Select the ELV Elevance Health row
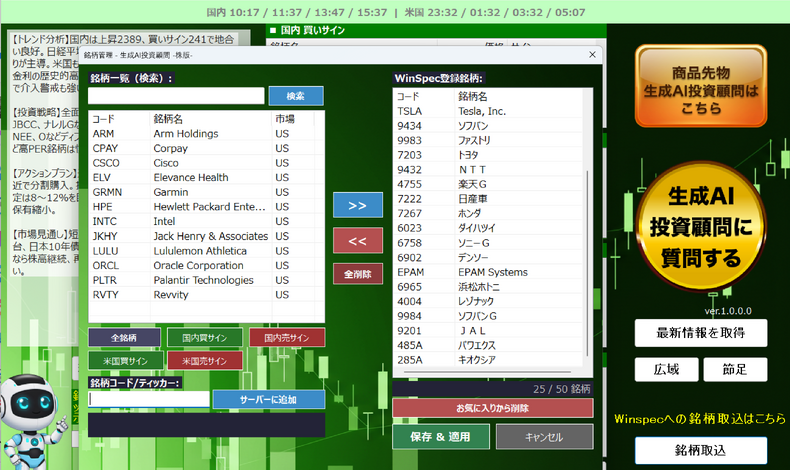 (x=206, y=178)
